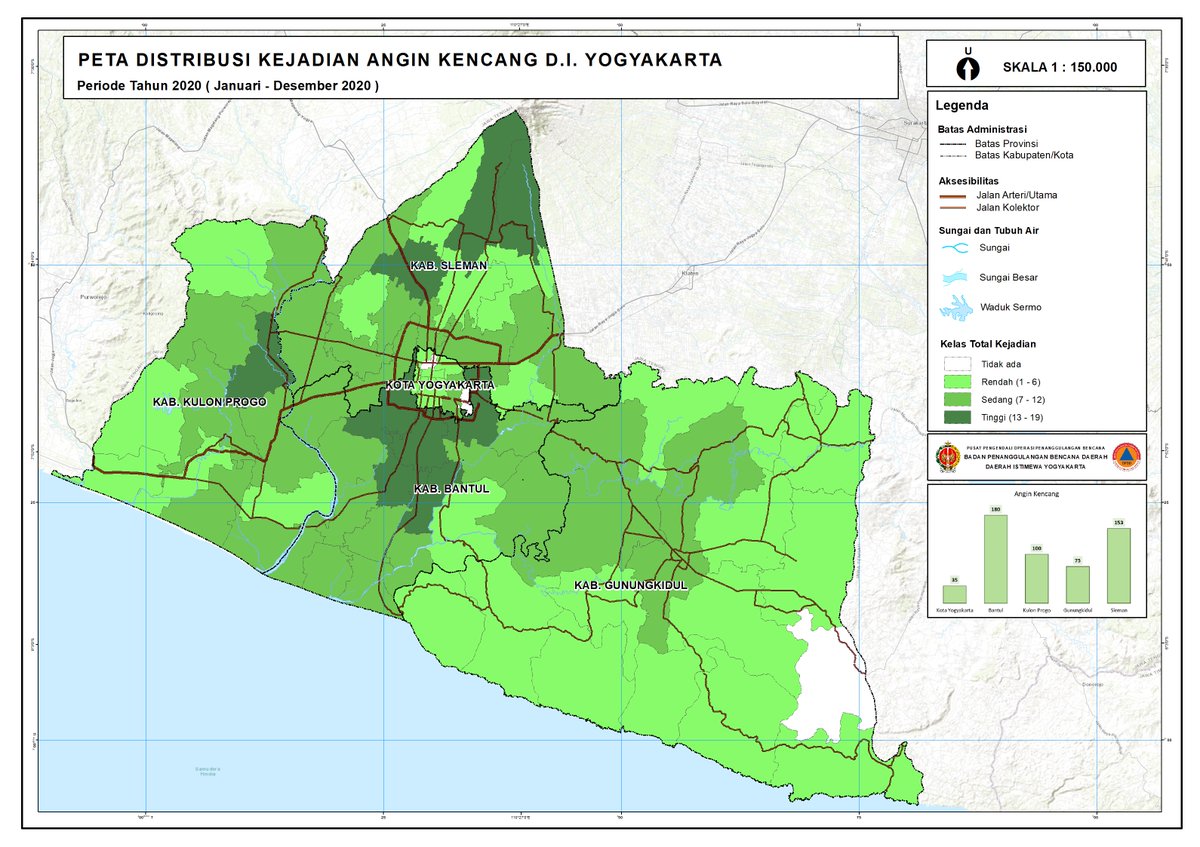Select the Sungai wavy line symbol in the legend

[954, 248]
